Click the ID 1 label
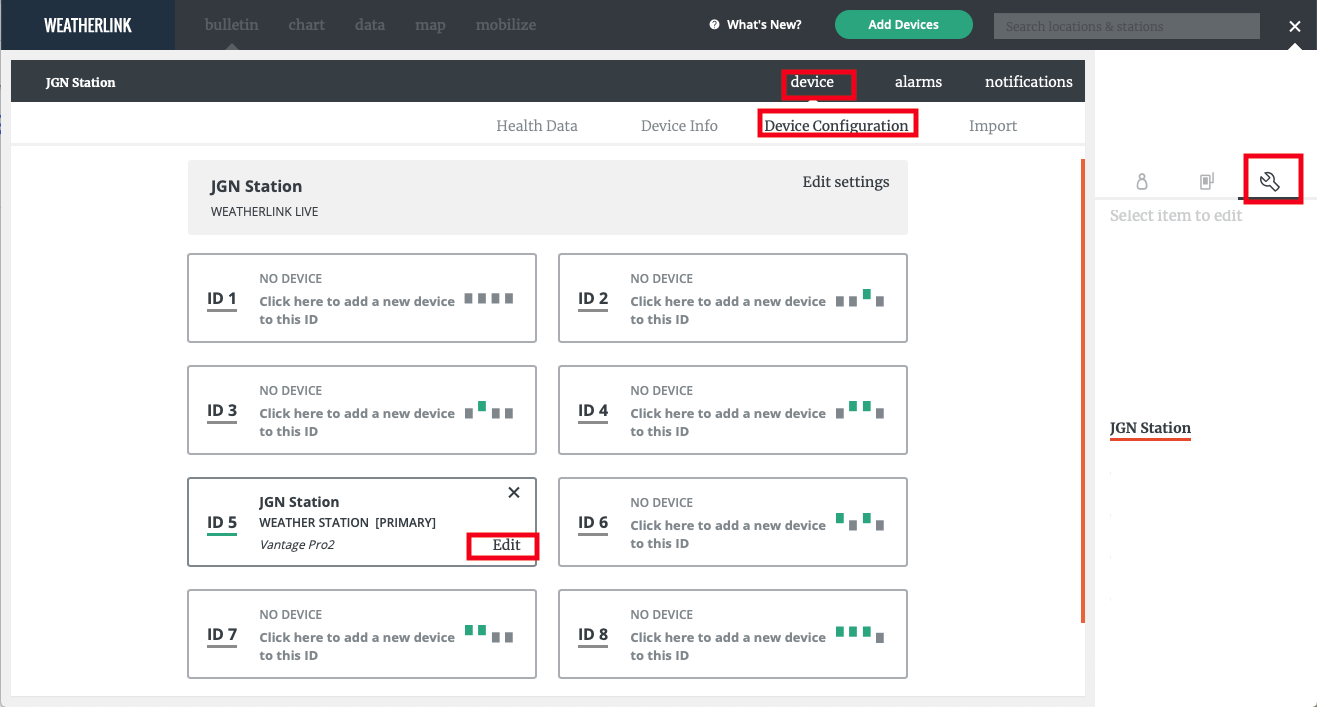This screenshot has width=1317, height=707. [222, 298]
